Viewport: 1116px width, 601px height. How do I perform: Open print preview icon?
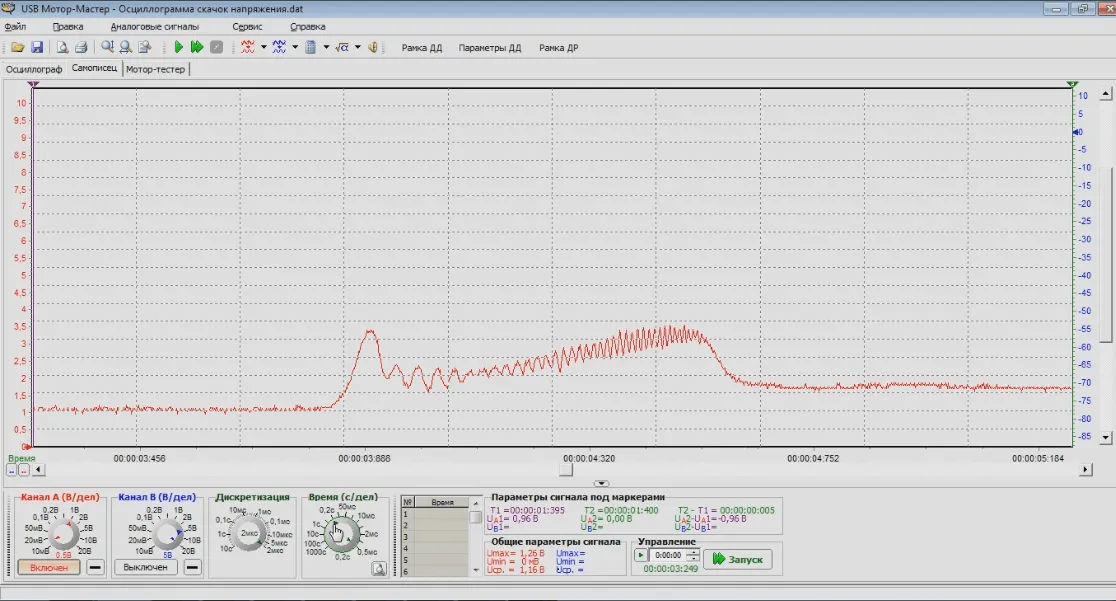(x=63, y=47)
